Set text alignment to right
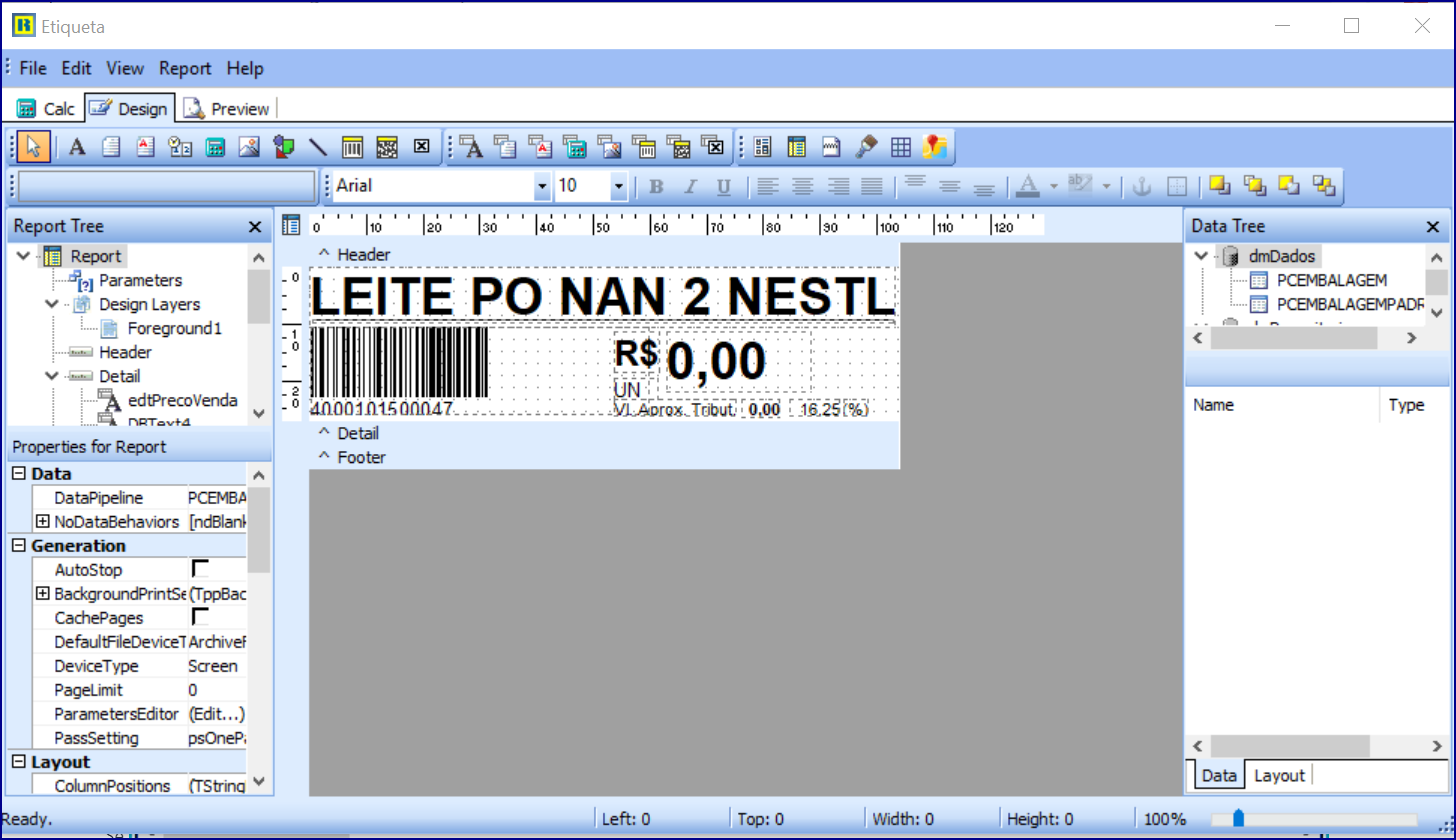 (838, 186)
